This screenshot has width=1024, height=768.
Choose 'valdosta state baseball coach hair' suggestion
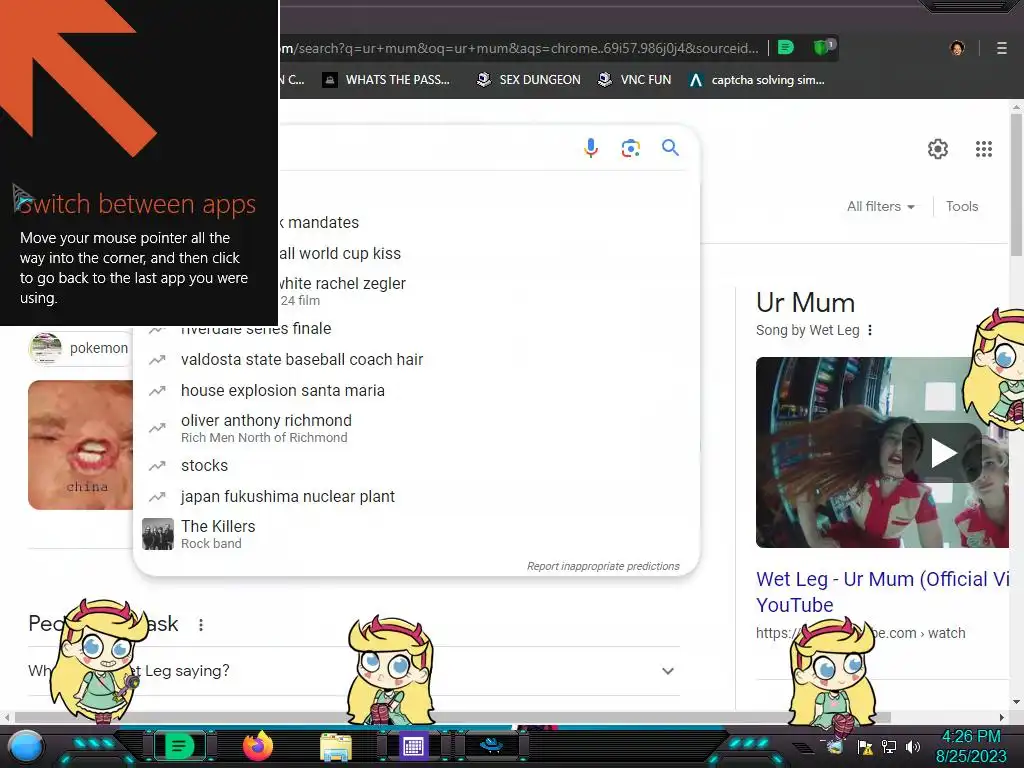coord(417,359)
